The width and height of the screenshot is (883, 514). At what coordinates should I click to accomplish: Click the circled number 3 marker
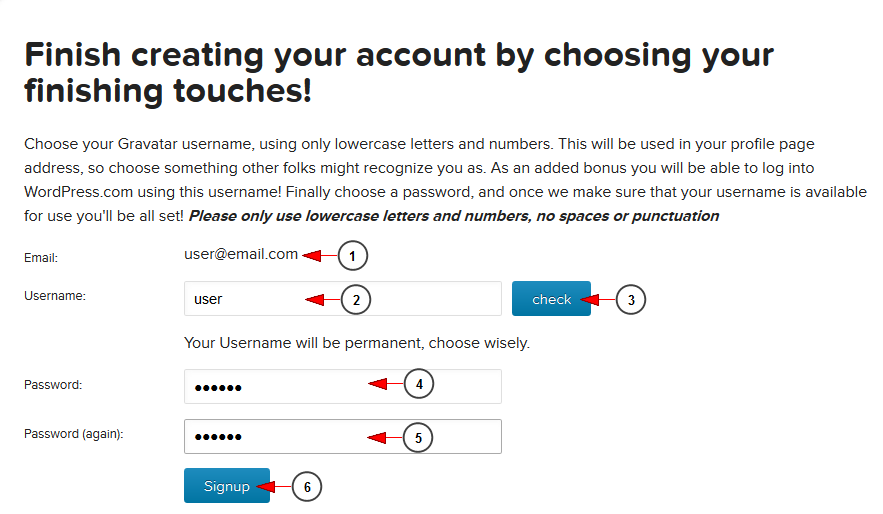click(631, 300)
